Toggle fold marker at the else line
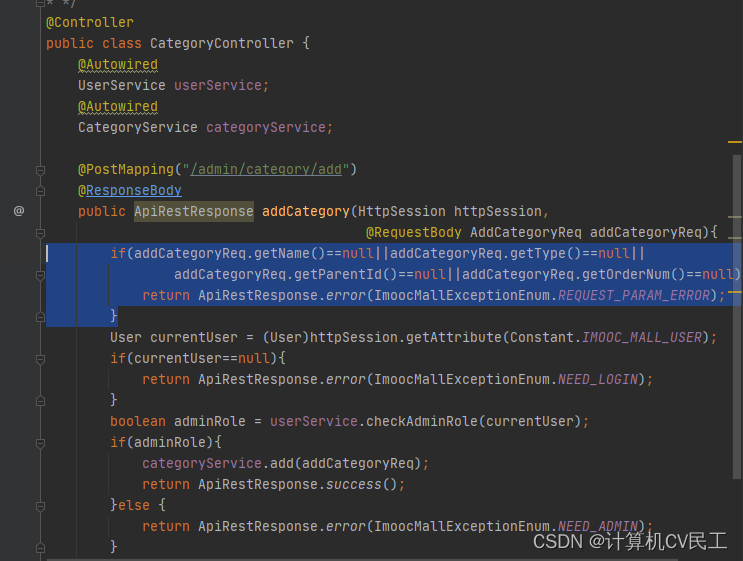This screenshot has width=743, height=561. pyautogui.click(x=40, y=506)
